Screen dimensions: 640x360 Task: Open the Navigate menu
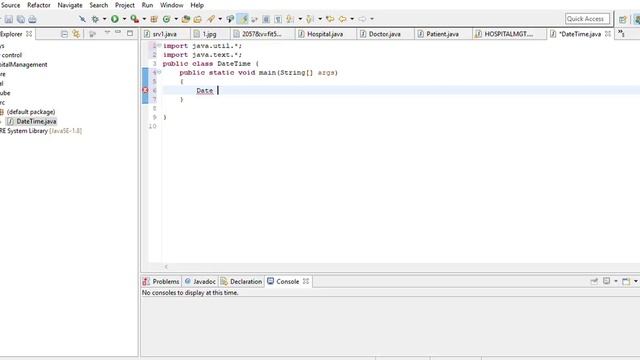pyautogui.click(x=70, y=5)
